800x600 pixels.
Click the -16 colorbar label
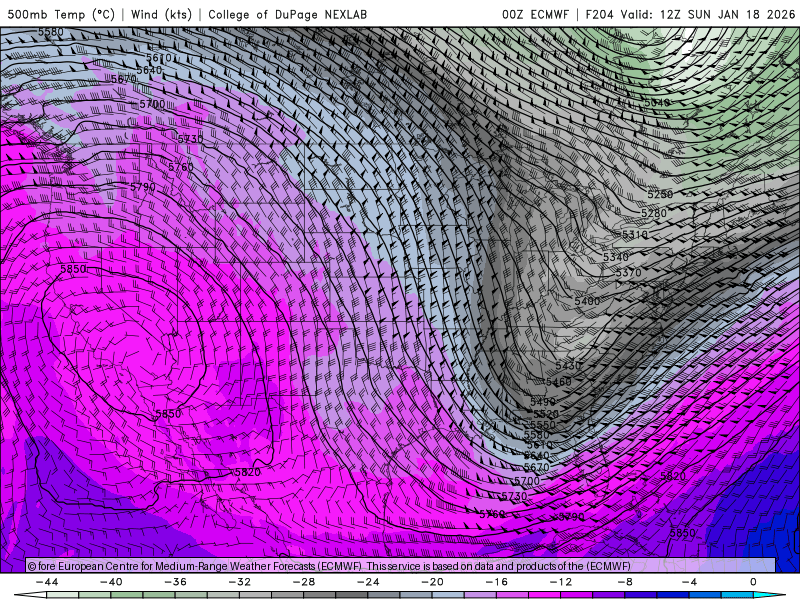click(x=497, y=582)
